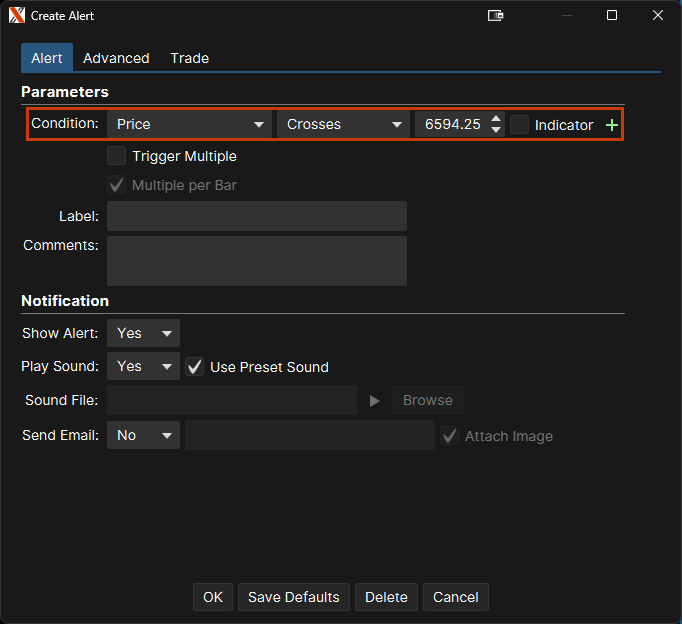Screen dimensions: 682x624
Task: Expand the Send Email dropdown
Action: [143, 436]
